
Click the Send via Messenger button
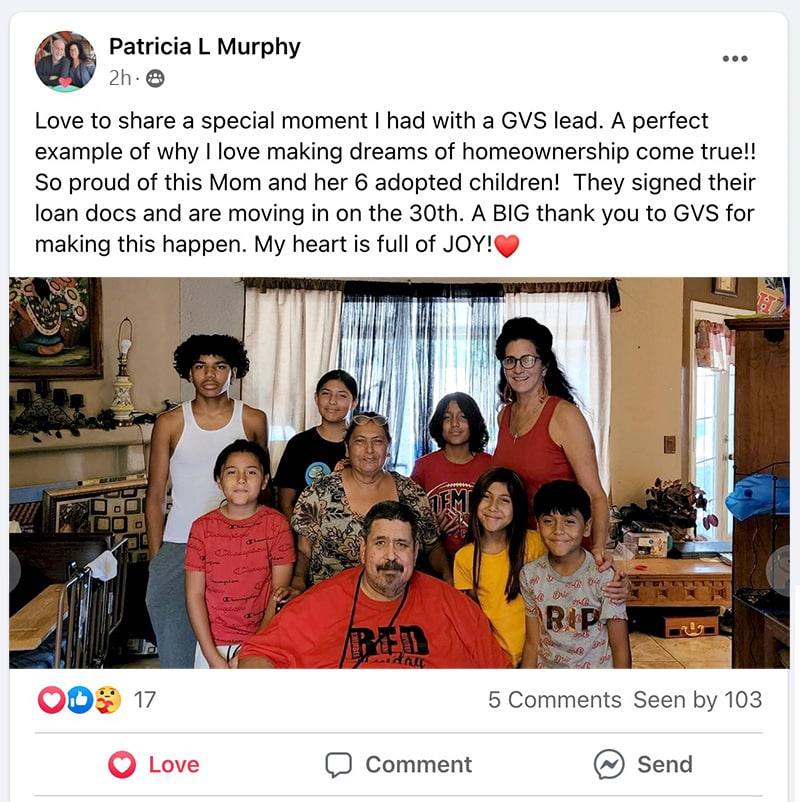[643, 765]
